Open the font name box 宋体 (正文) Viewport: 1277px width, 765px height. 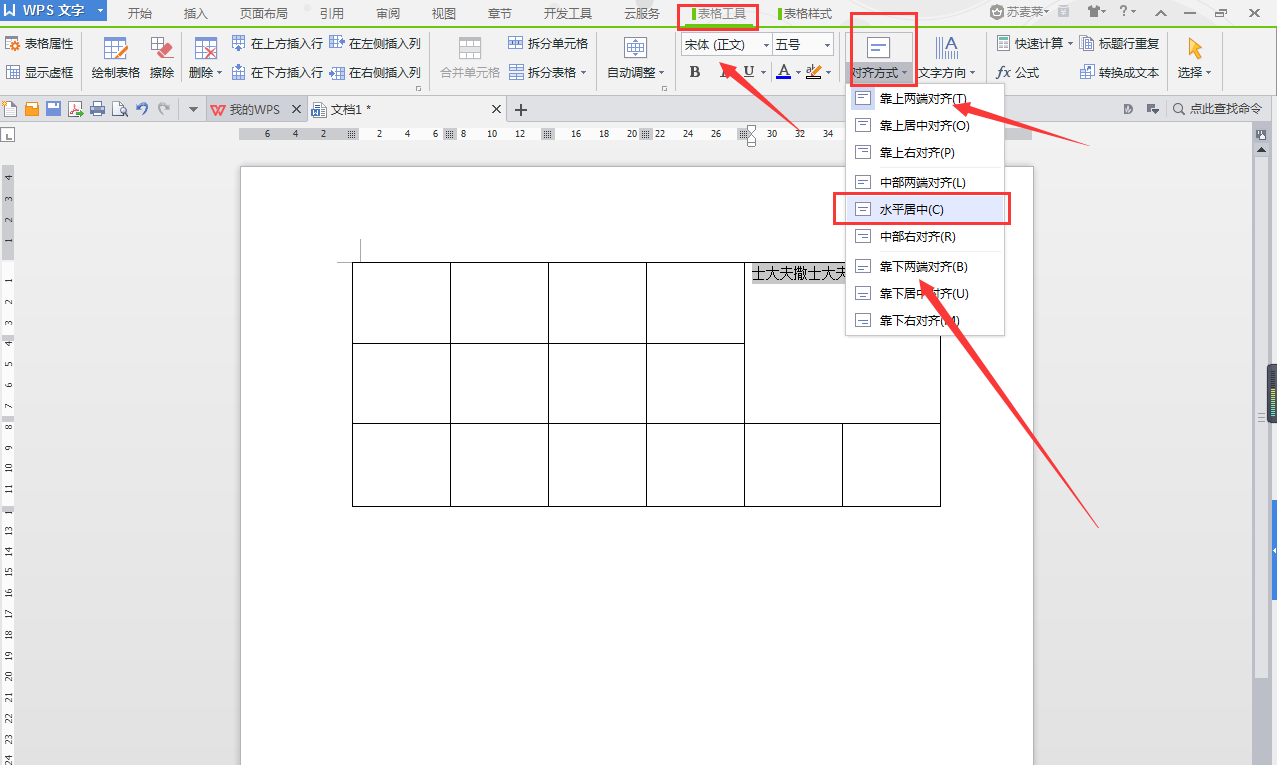click(727, 45)
